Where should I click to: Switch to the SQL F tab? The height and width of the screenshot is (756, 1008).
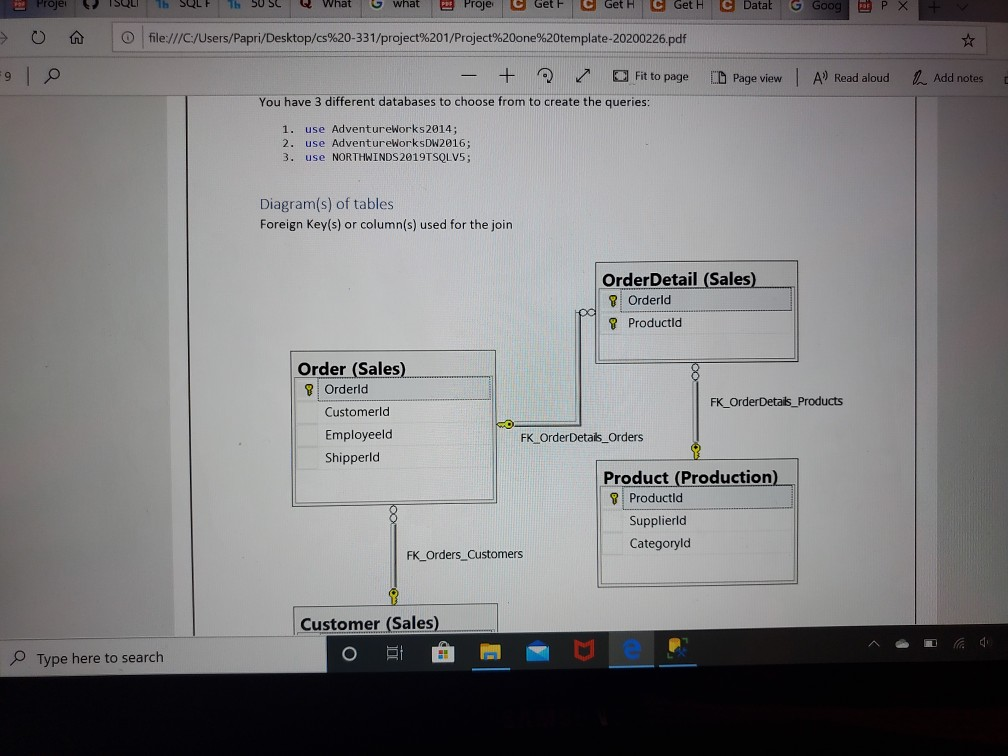tap(185, 7)
